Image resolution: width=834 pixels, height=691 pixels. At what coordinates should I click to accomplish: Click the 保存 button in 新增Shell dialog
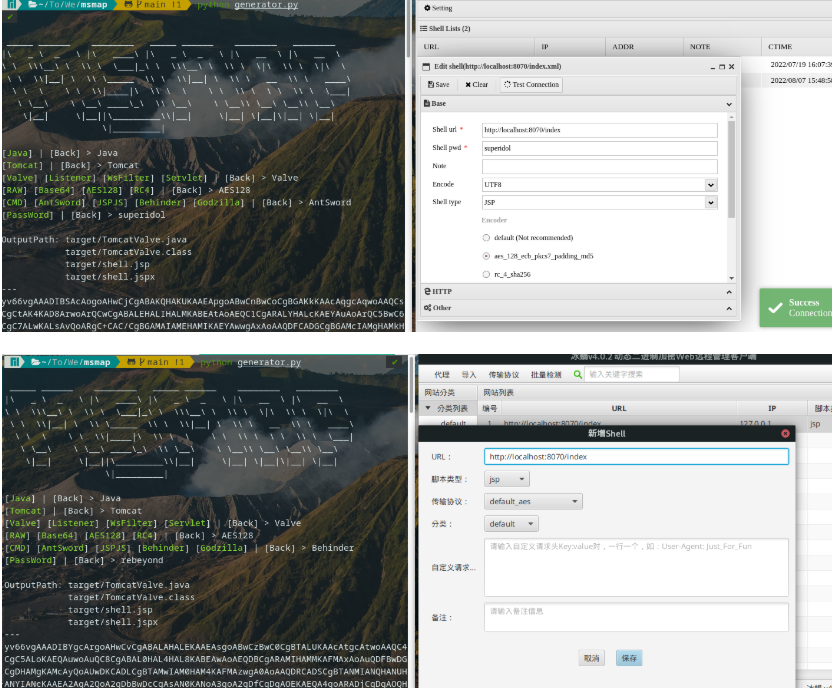pyautogui.click(x=628, y=659)
